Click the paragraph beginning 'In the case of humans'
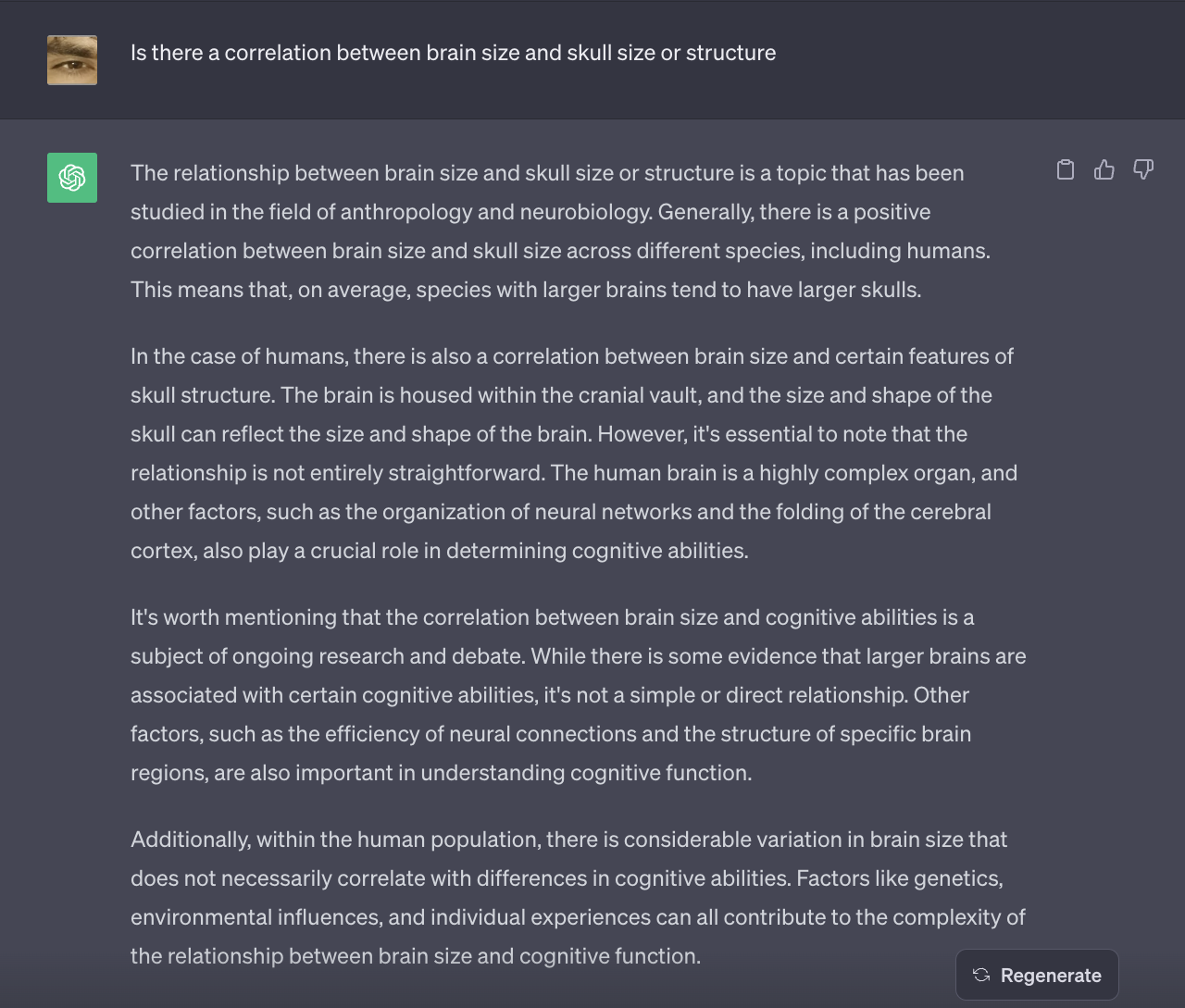The image size is (1185, 1008). click(574, 454)
